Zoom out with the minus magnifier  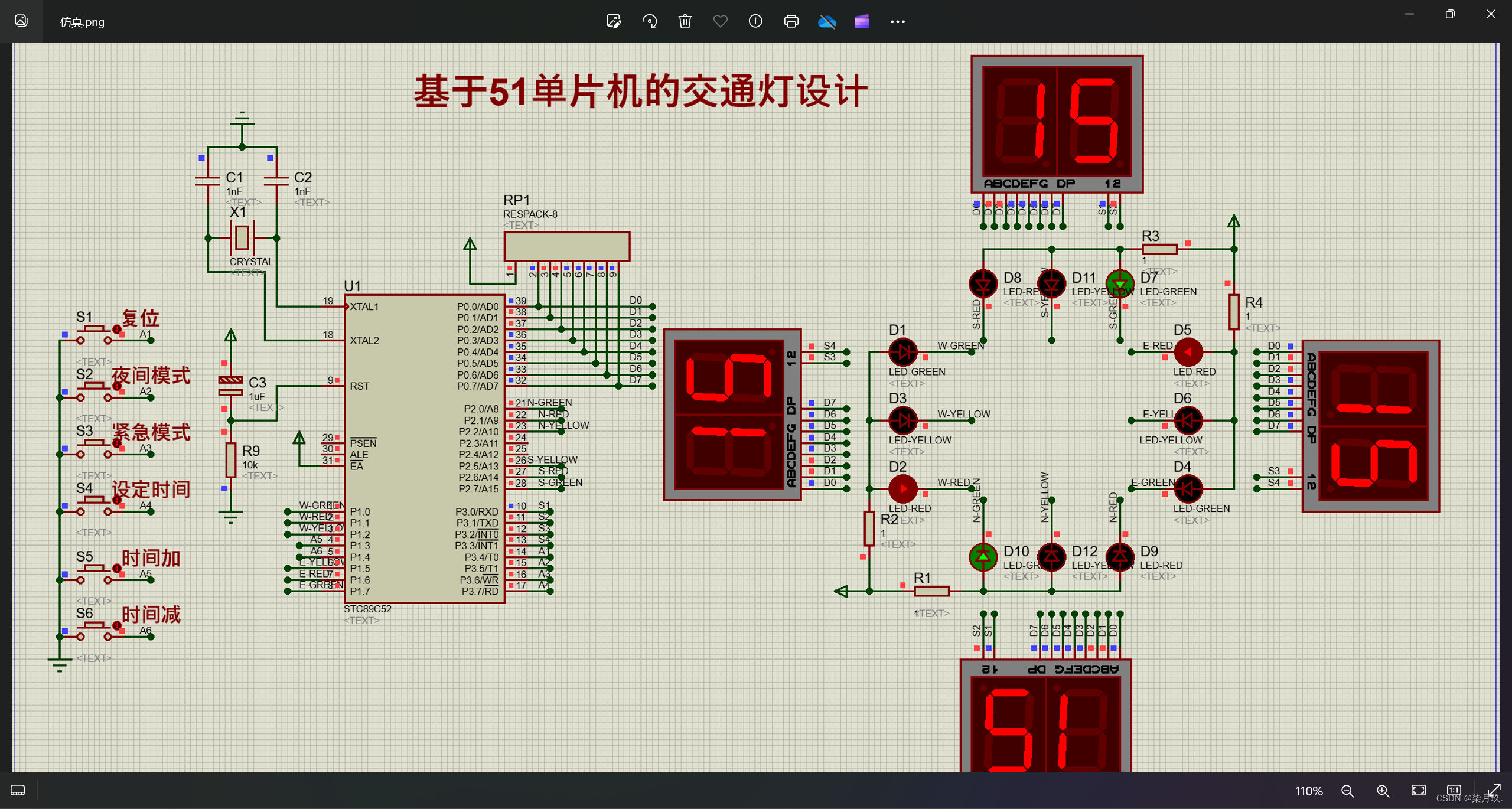click(1347, 791)
